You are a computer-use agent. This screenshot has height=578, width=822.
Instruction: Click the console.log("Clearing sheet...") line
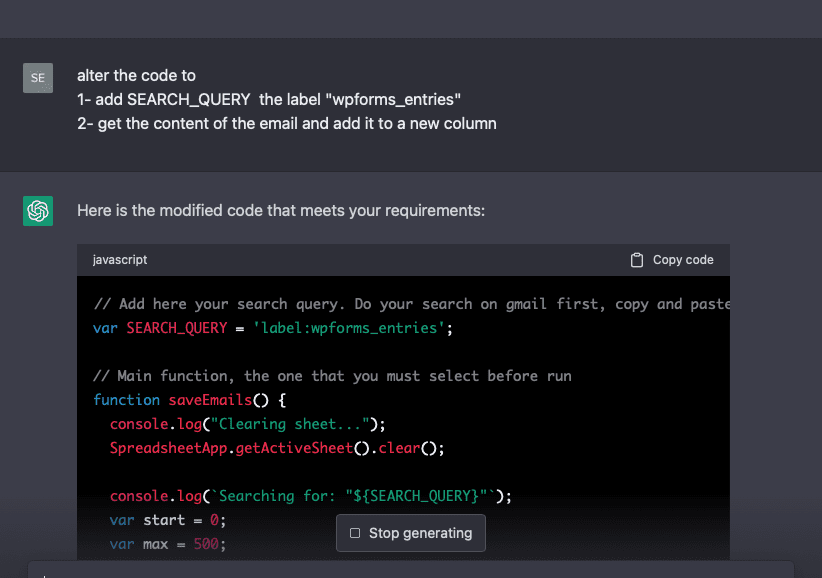pos(247,424)
